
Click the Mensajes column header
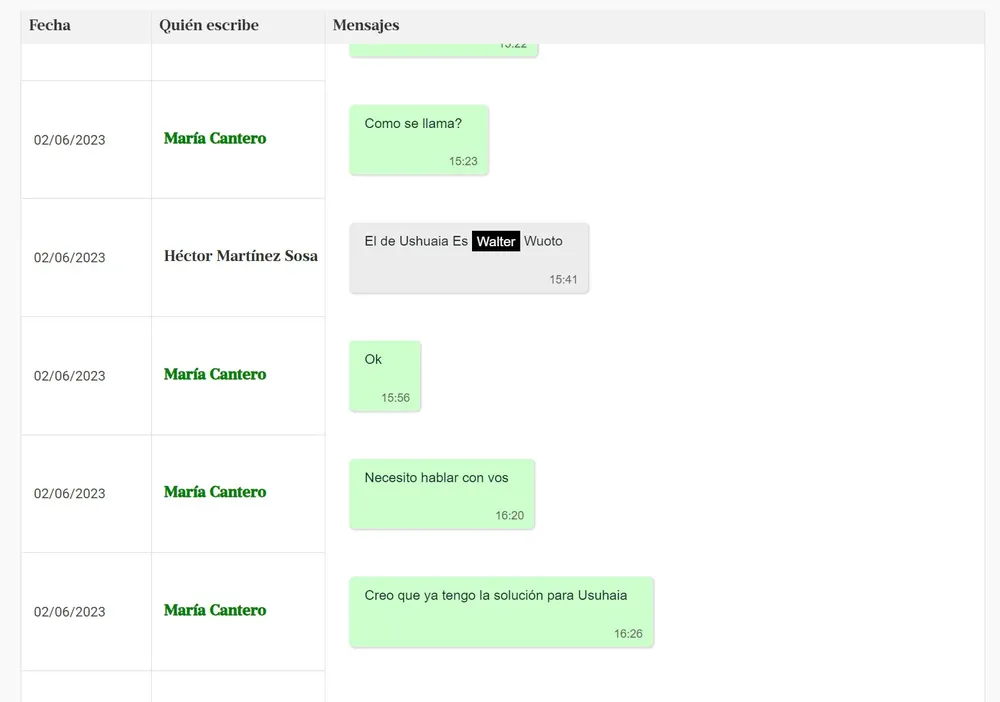click(x=366, y=26)
